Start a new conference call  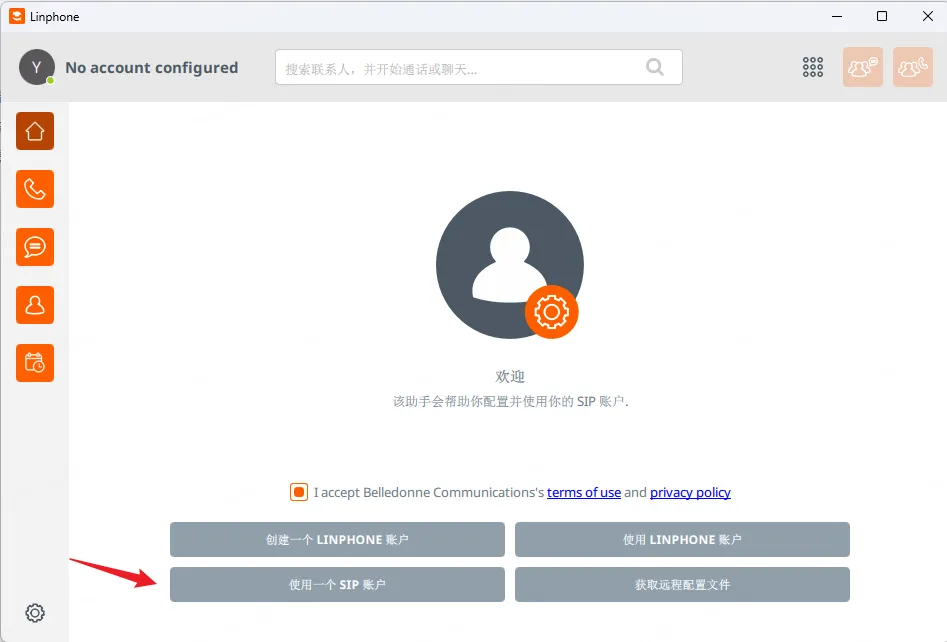point(912,67)
